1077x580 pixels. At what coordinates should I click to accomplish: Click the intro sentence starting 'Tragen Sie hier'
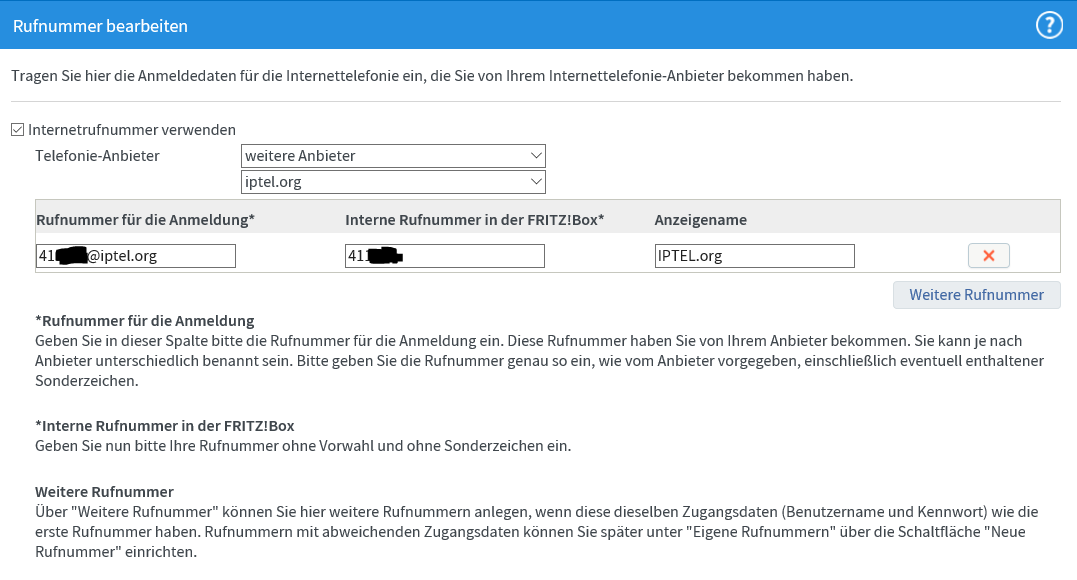point(431,76)
